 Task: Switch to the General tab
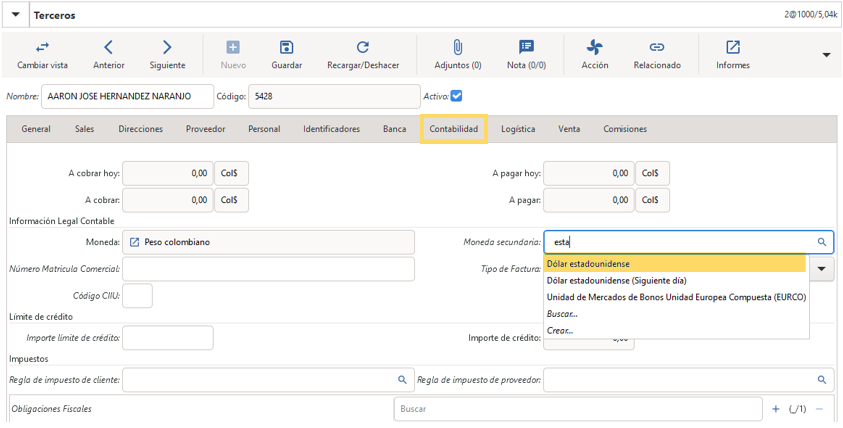pos(36,129)
